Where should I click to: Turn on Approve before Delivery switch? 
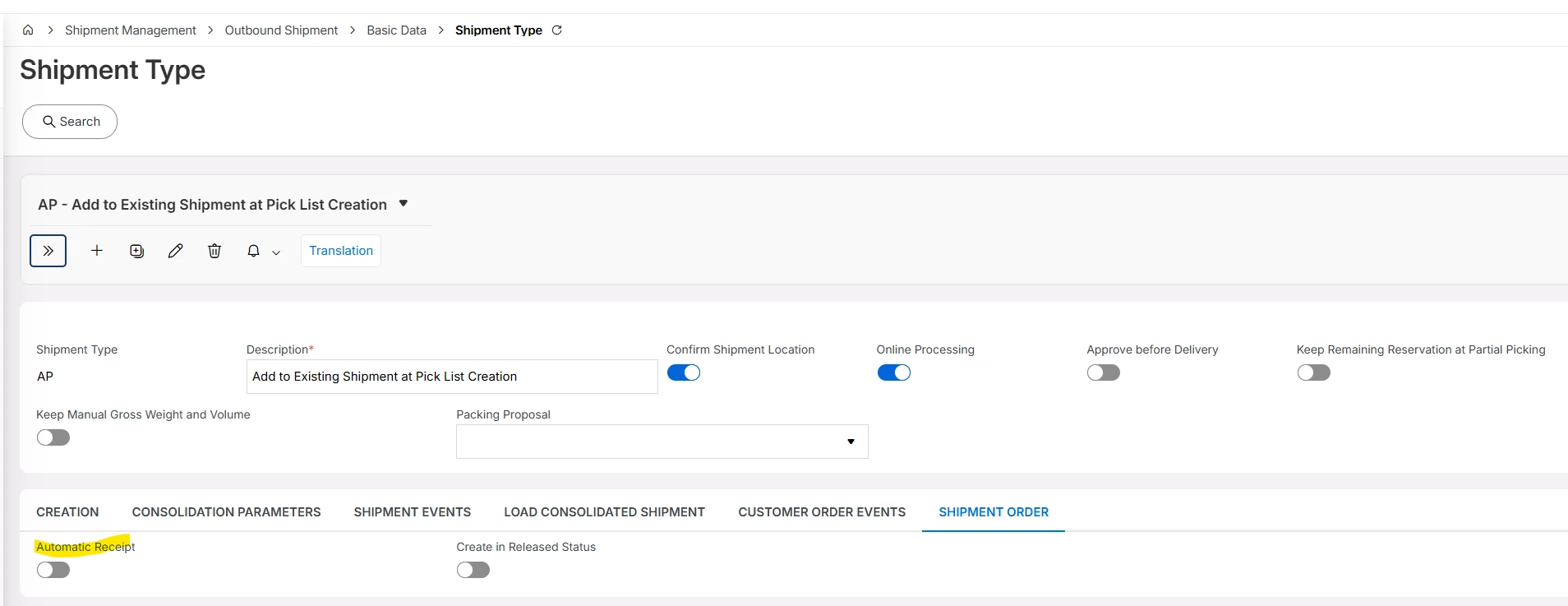[1103, 372]
